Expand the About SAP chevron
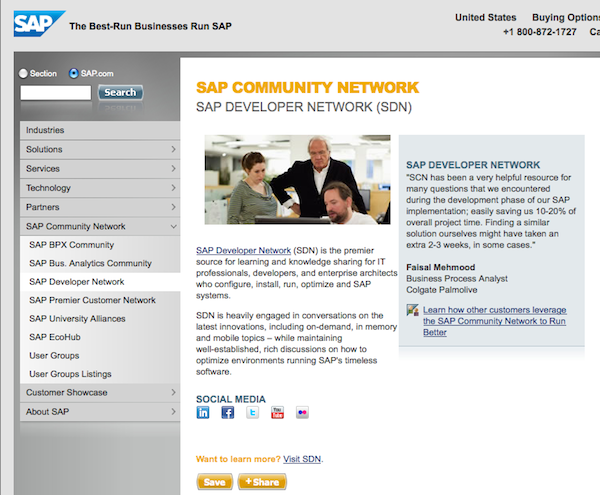Viewport: 600px width, 495px height. pyautogui.click(x=173, y=412)
